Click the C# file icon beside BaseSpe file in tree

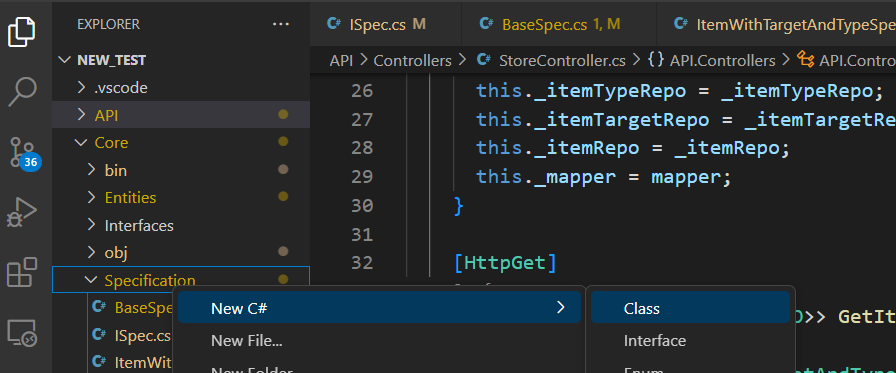pos(99,307)
